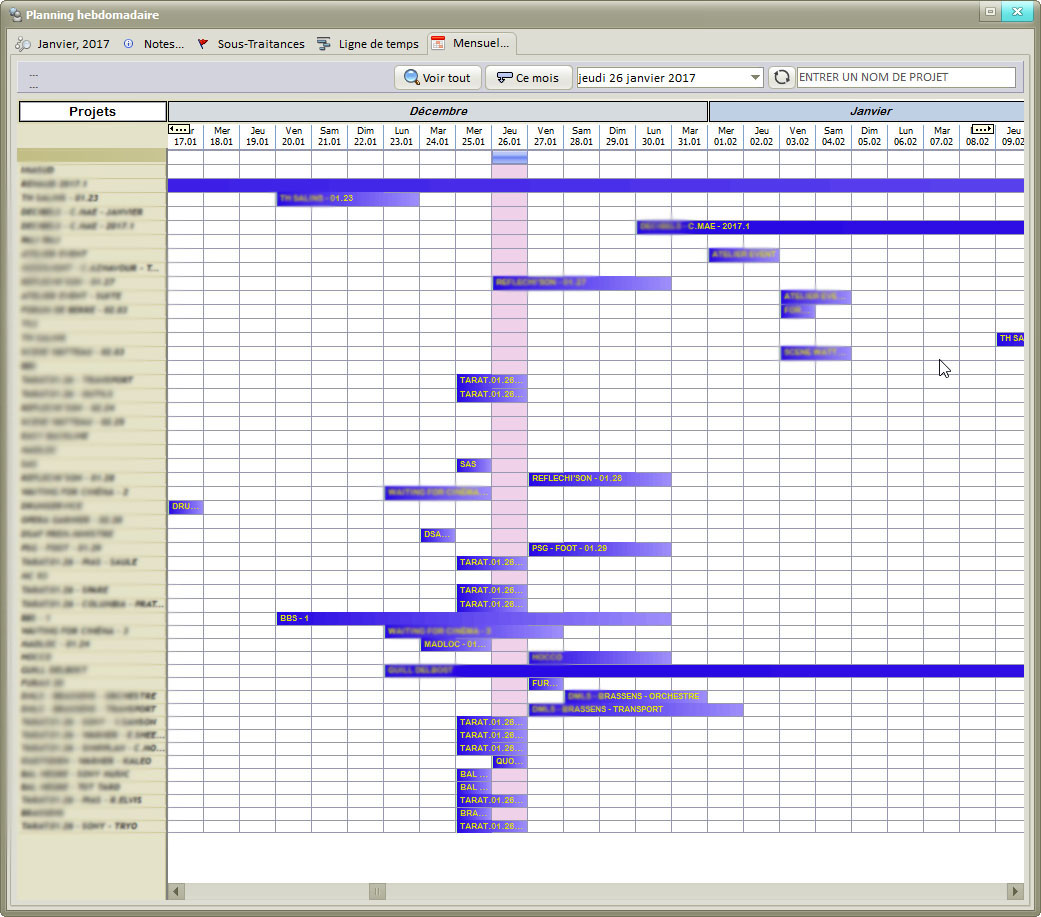Click the calendar icon on Mensuel tab
This screenshot has height=917, width=1041.
[438, 44]
